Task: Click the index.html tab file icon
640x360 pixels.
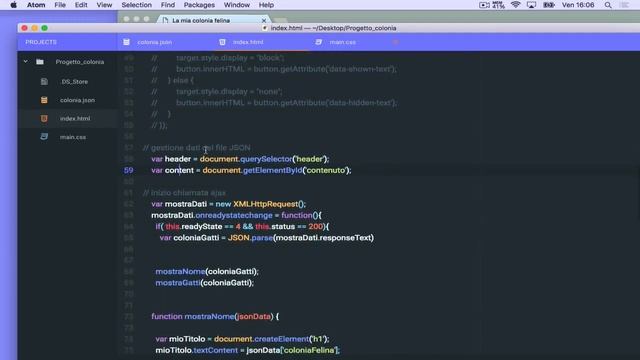Action: pos(222,42)
